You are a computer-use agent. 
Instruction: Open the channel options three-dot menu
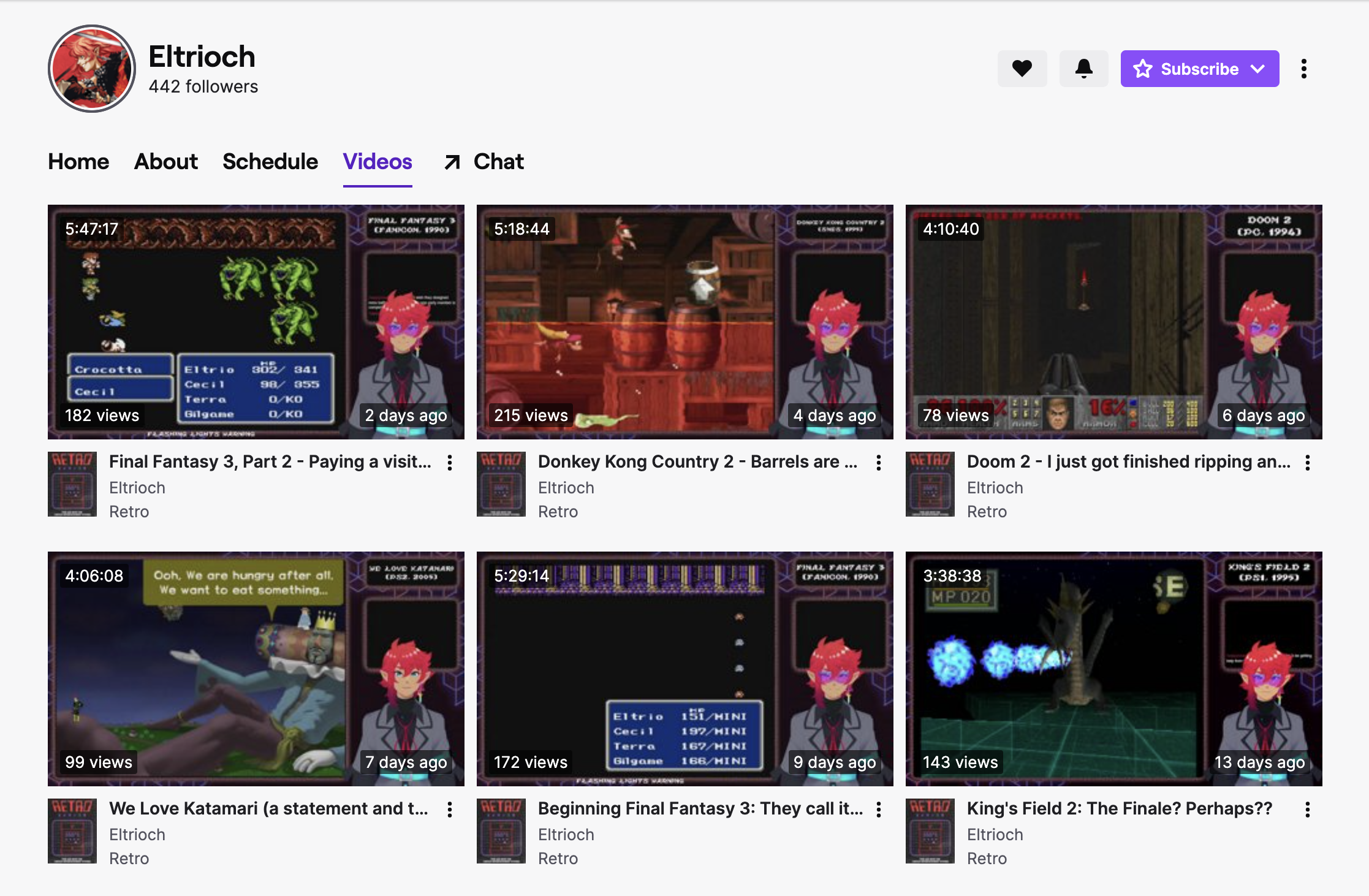point(1304,69)
